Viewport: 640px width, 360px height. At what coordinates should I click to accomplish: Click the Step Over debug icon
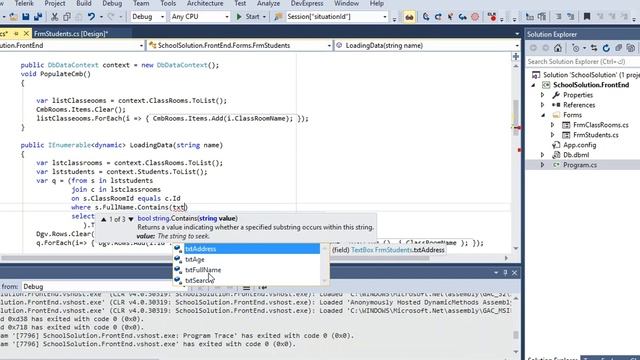click(438, 17)
